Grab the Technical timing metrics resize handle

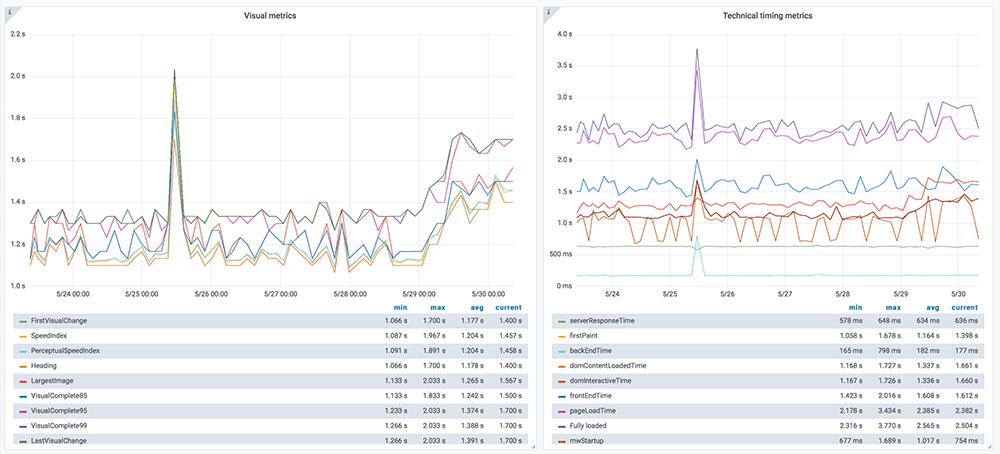pos(991,447)
